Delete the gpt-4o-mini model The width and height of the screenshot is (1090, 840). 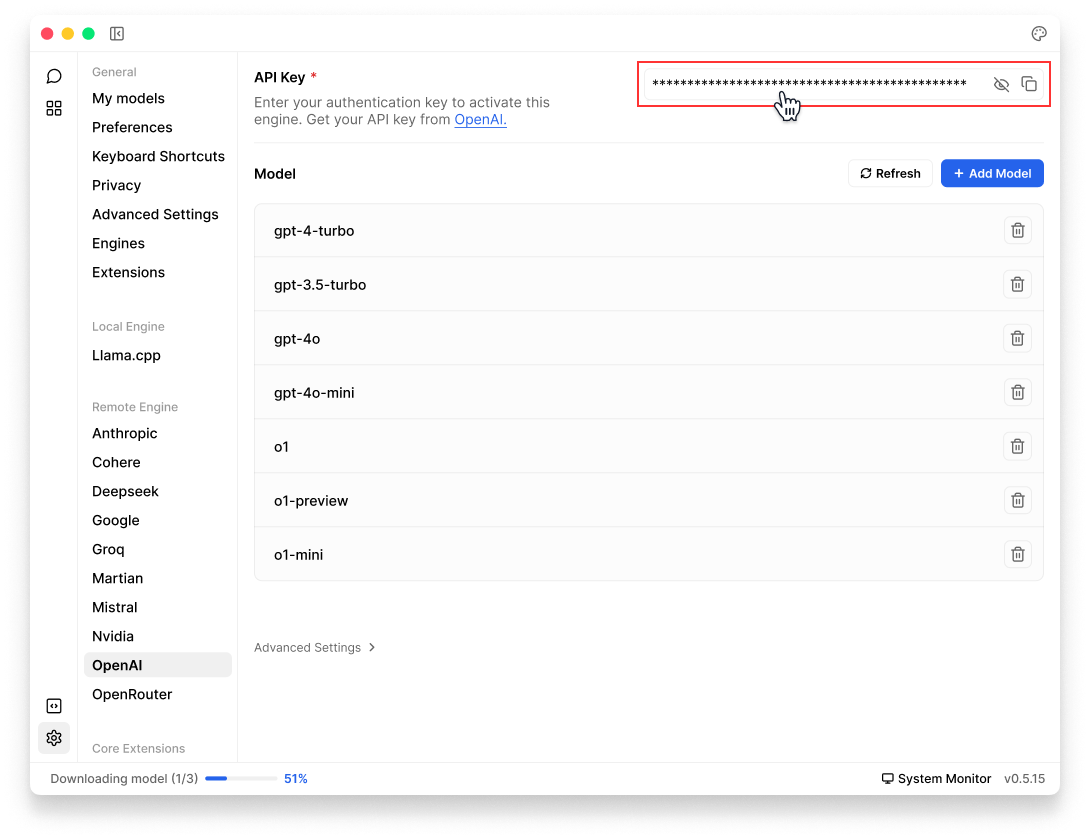(1018, 392)
